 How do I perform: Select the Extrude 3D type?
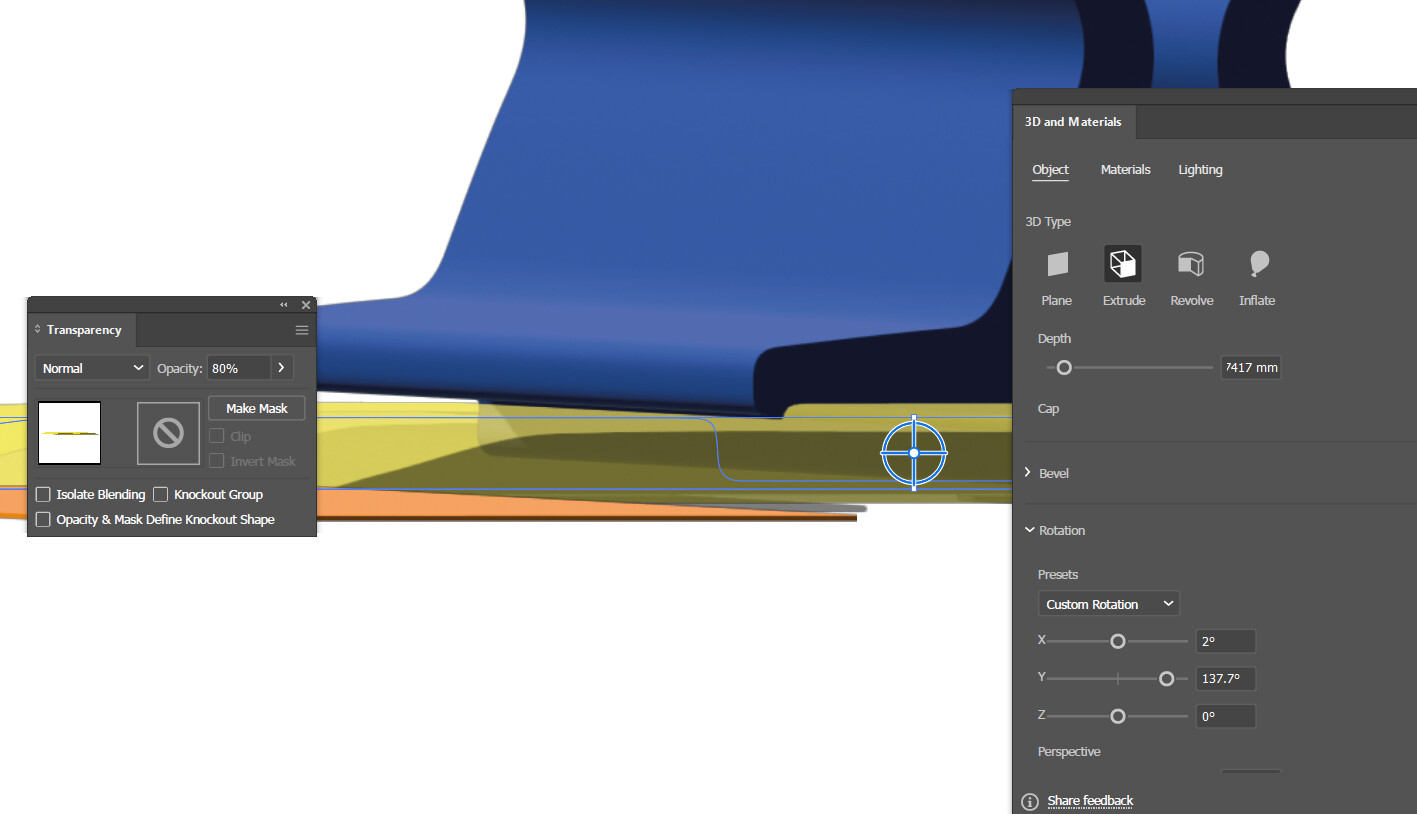click(x=1122, y=263)
